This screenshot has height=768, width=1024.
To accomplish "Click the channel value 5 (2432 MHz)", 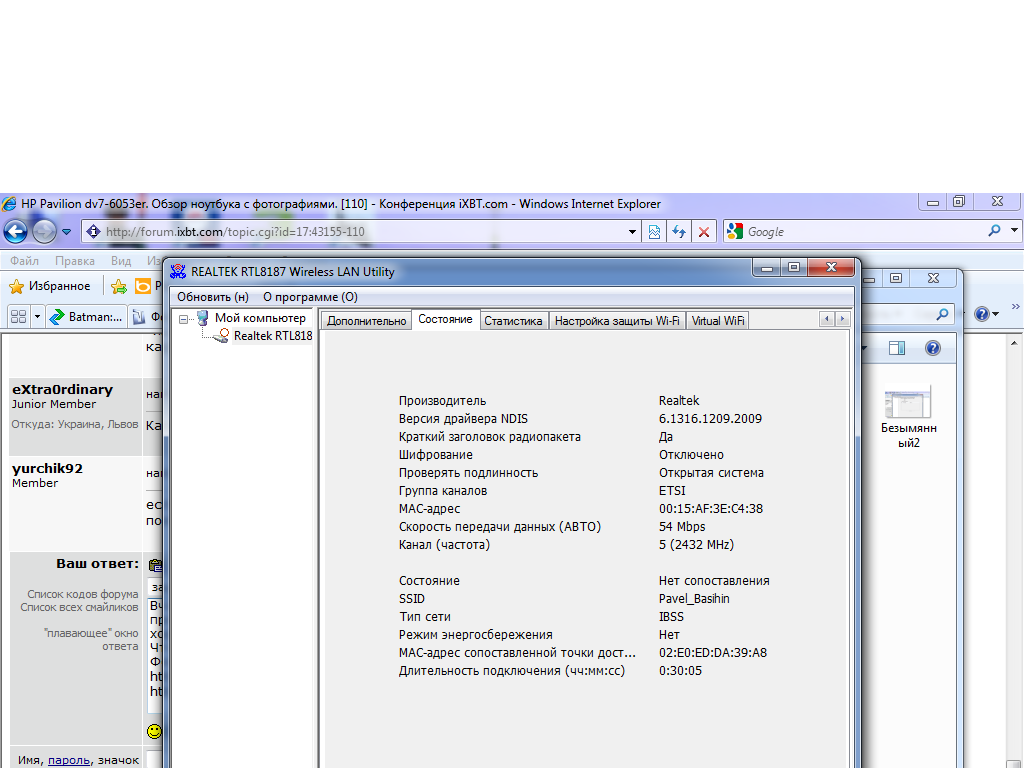I will pyautogui.click(x=696, y=545).
